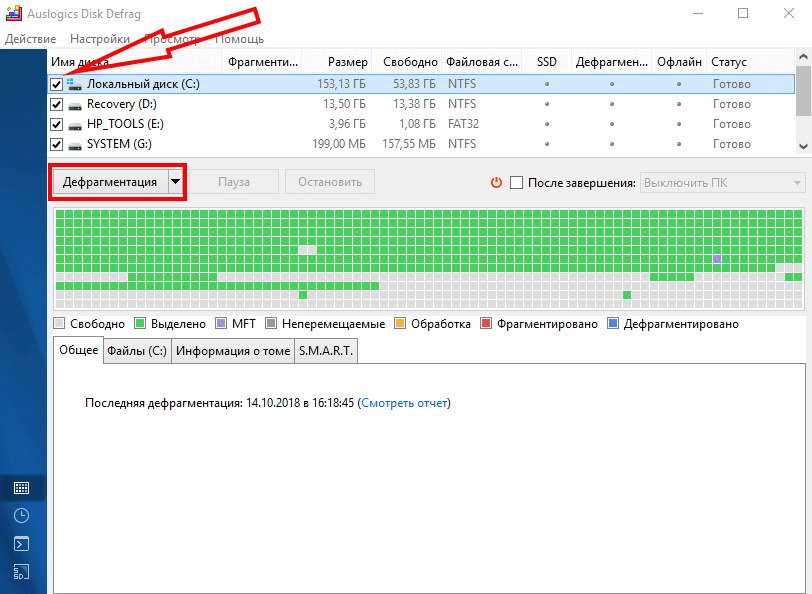The image size is (812, 594).
Task: Click the HP_TOOLS (E:) drive icon
Action: [x=75, y=125]
